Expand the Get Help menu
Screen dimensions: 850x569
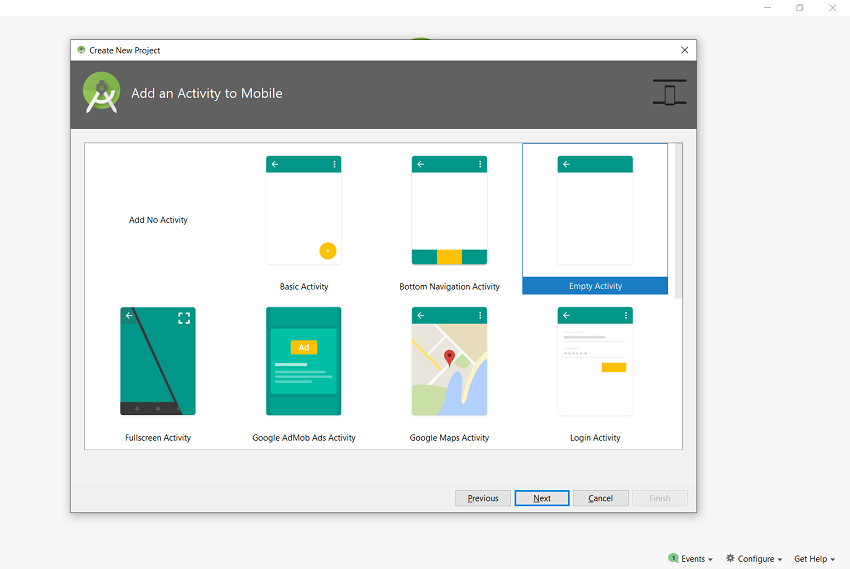[x=814, y=559]
